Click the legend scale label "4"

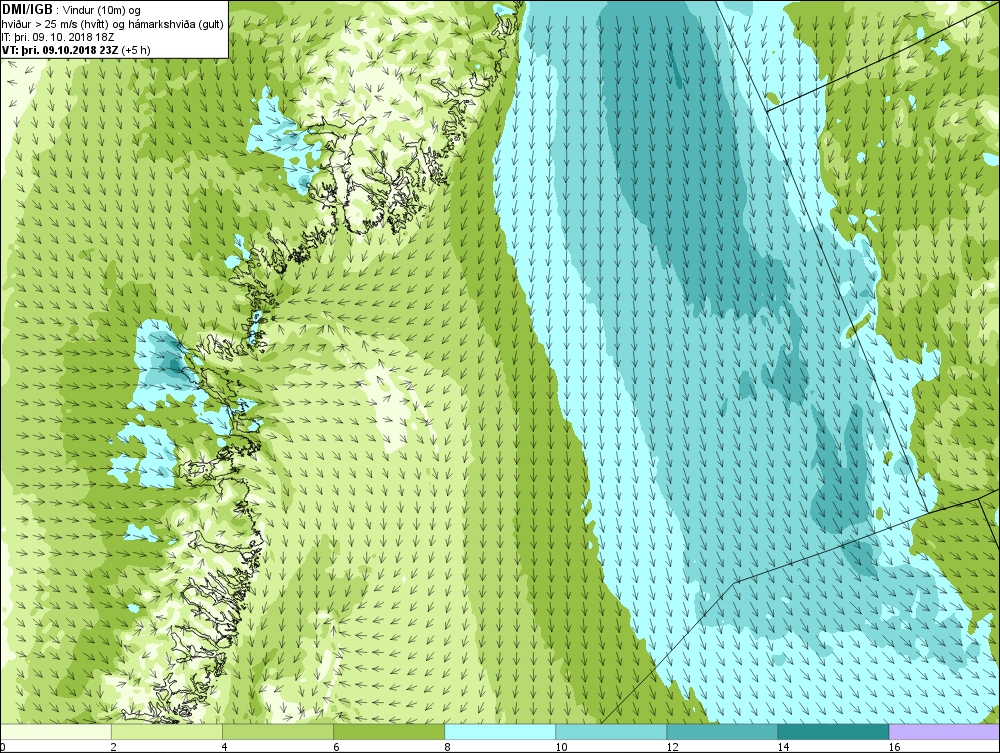(x=225, y=747)
